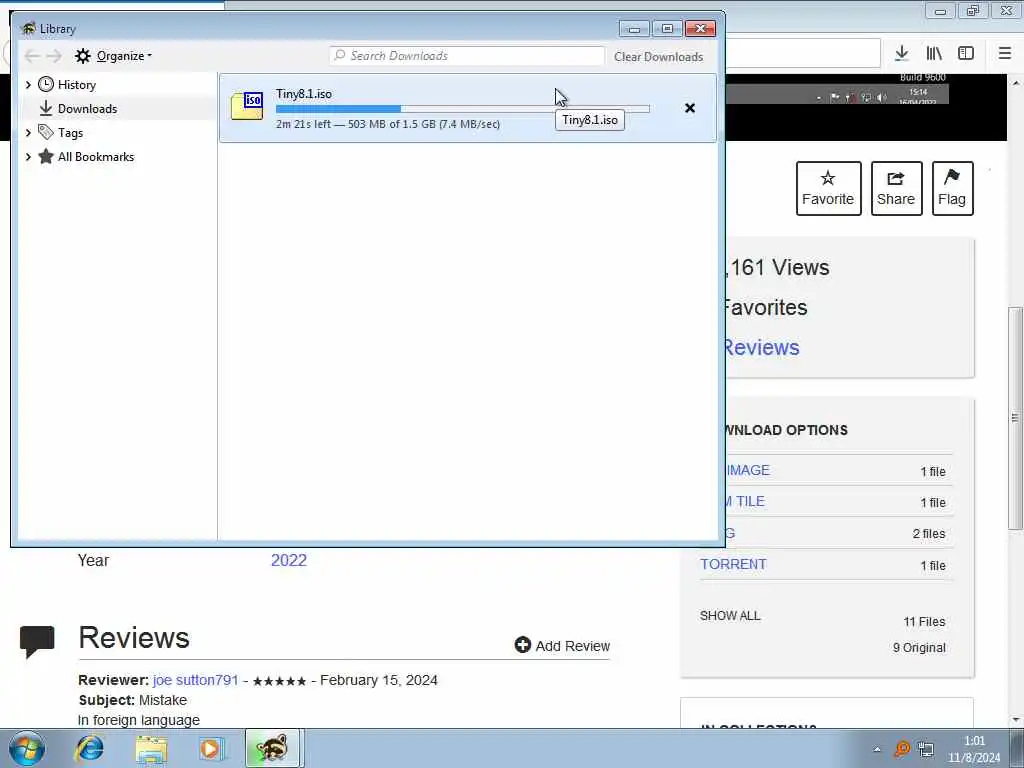Click the Favorite star button
Viewport: 1024px width, 768px height.
tap(828, 188)
